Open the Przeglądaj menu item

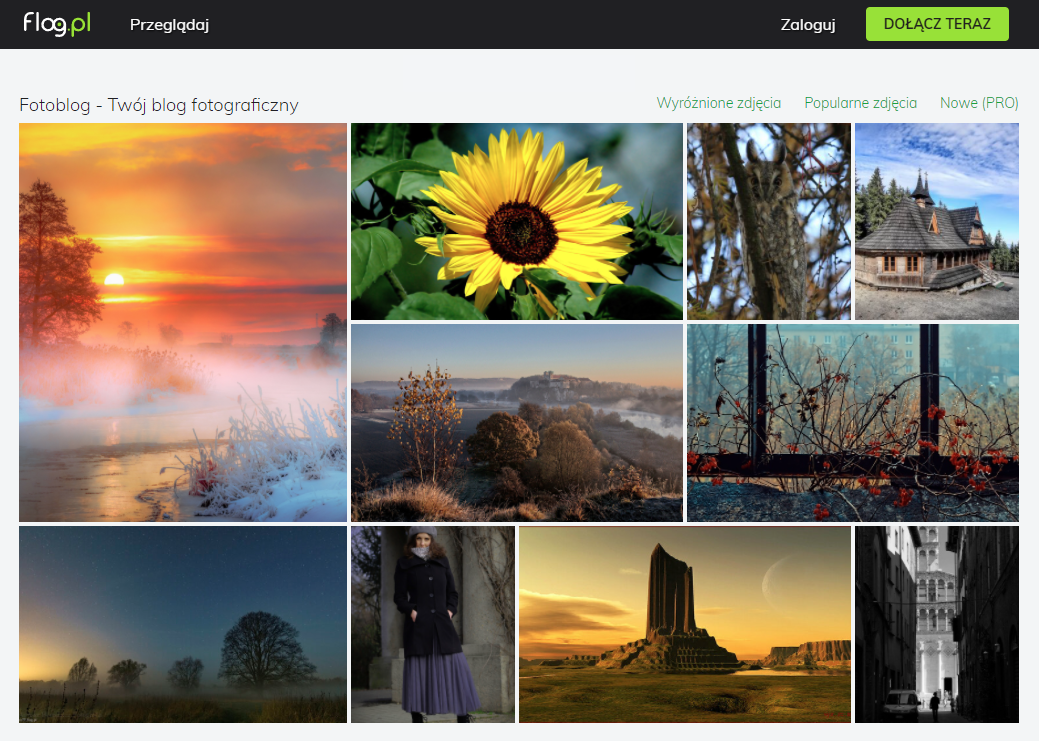click(x=169, y=25)
